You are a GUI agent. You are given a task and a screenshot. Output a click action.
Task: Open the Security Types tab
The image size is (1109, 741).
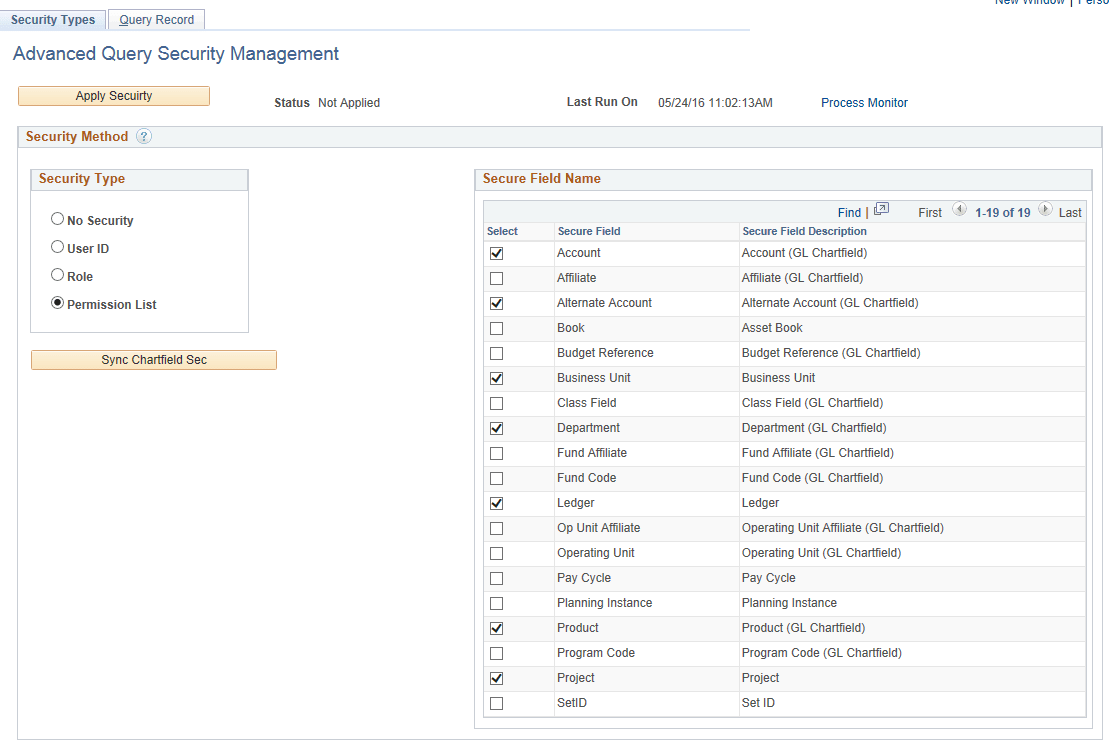click(x=53, y=19)
